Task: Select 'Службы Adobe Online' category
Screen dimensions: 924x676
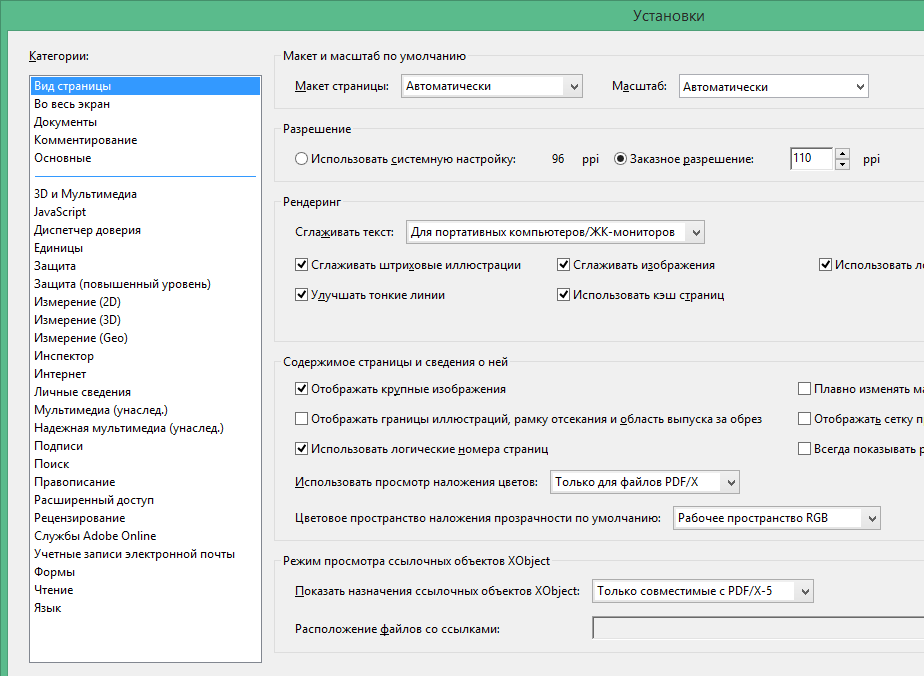Action: click(145, 536)
